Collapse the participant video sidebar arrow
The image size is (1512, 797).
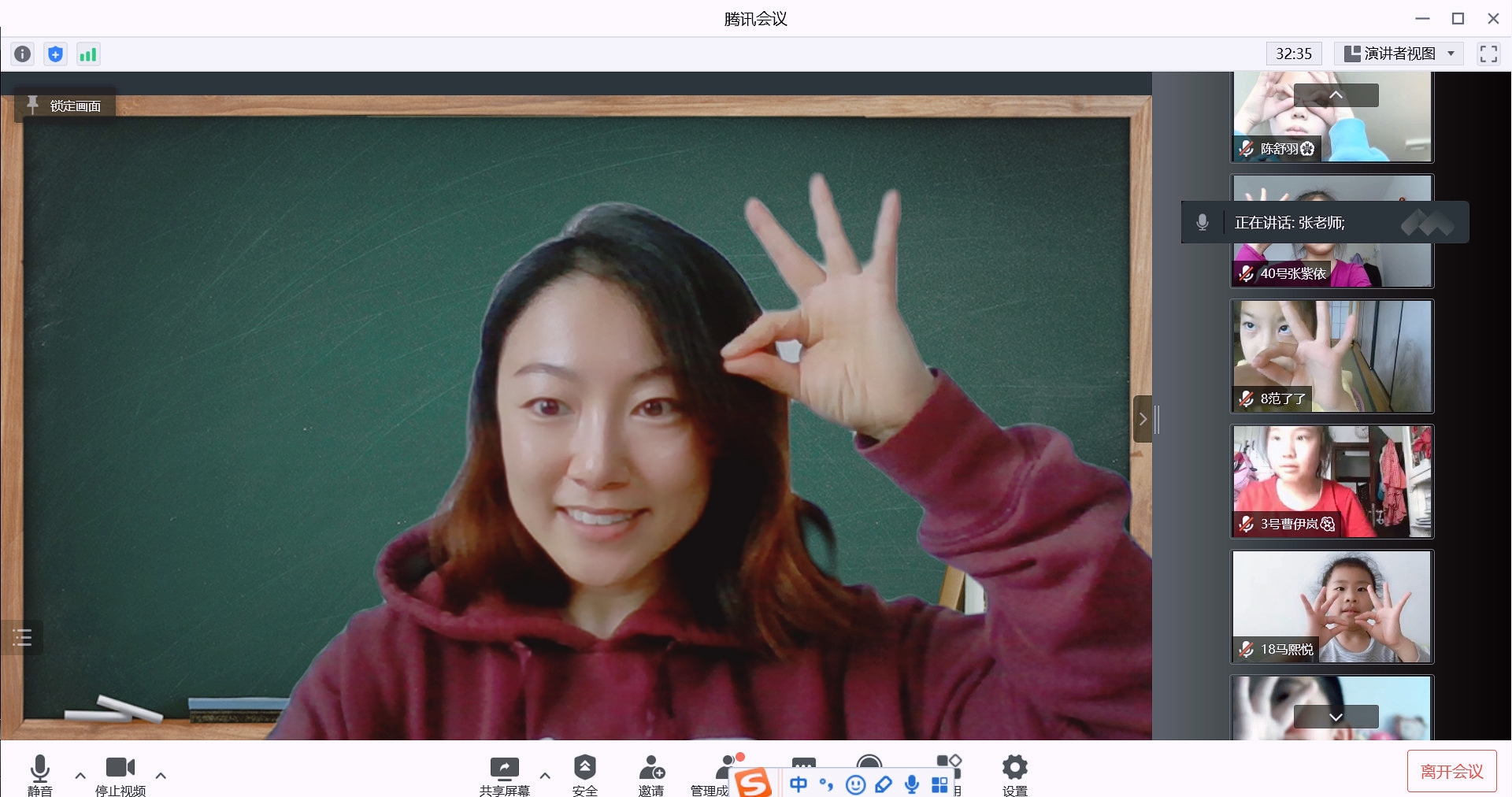click(x=1143, y=419)
